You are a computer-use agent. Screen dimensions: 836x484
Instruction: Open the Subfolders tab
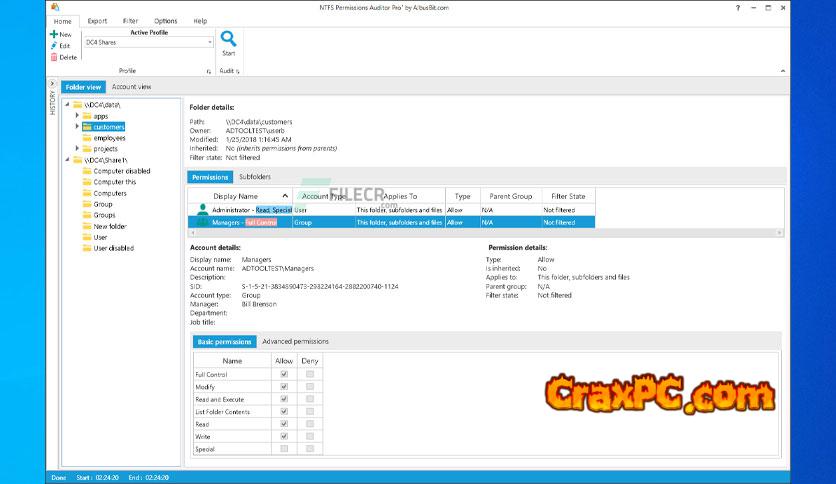(255, 177)
